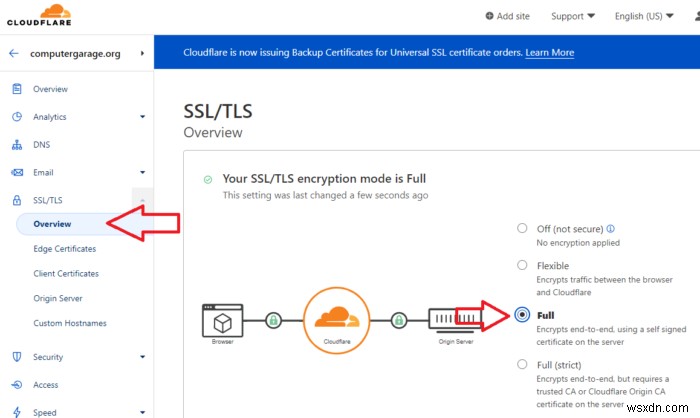
Task: Follow the Learn More link in banner
Action: tap(549, 53)
